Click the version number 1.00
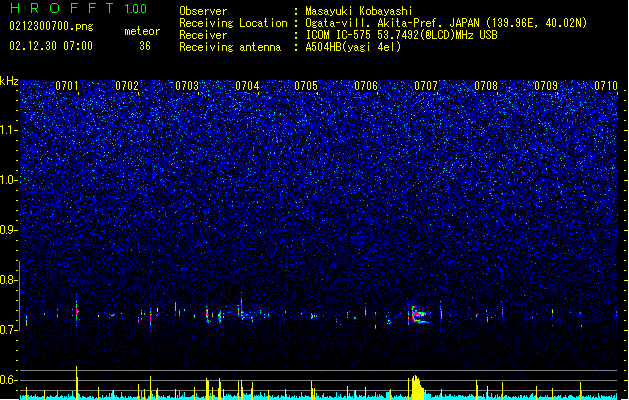This screenshot has width=629, height=400. [135, 8]
